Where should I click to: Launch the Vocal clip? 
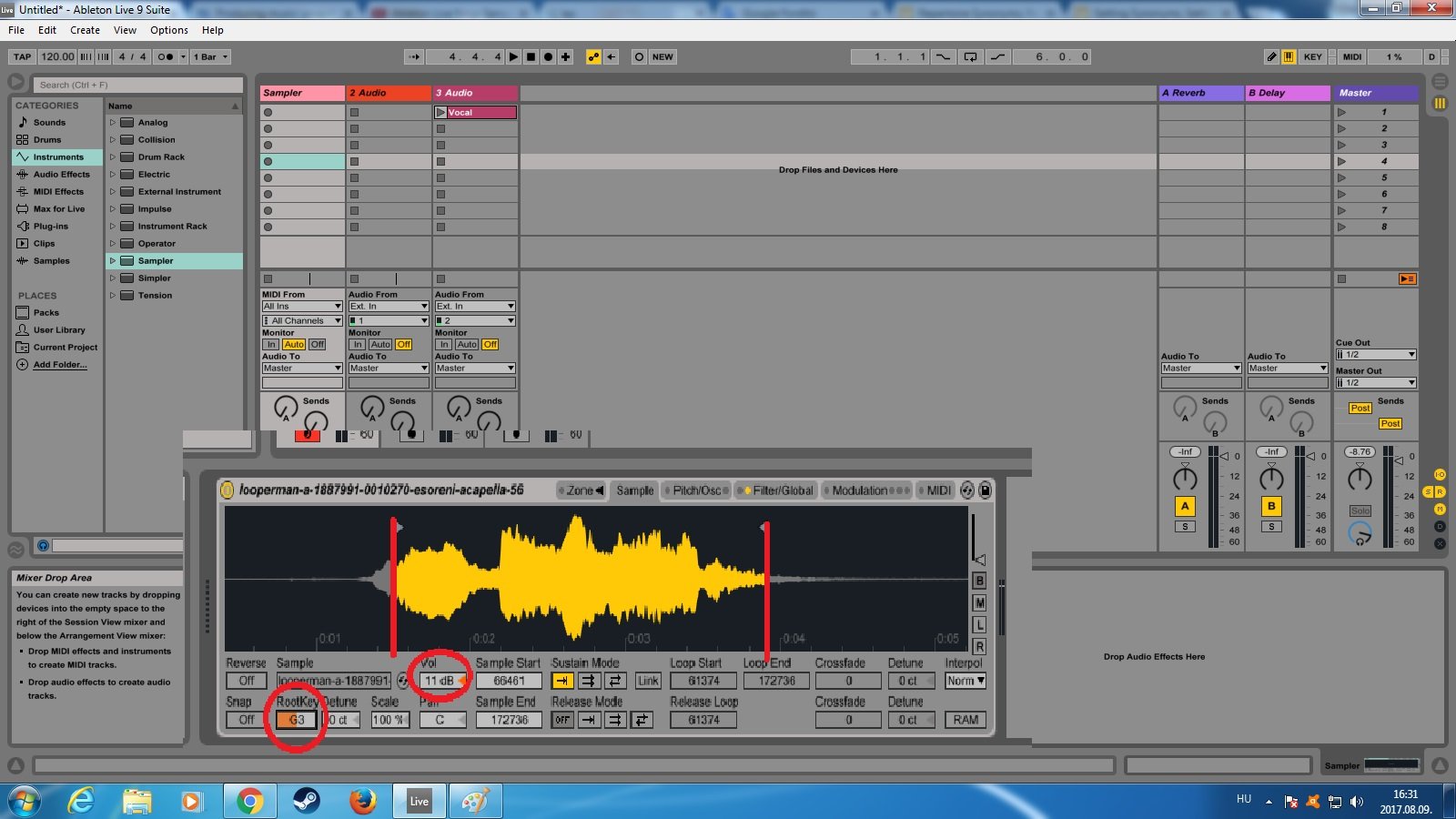pyautogui.click(x=440, y=112)
